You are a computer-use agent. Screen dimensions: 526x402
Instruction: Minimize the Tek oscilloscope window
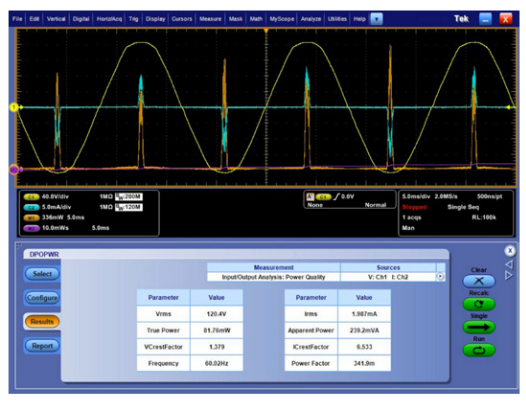485,19
